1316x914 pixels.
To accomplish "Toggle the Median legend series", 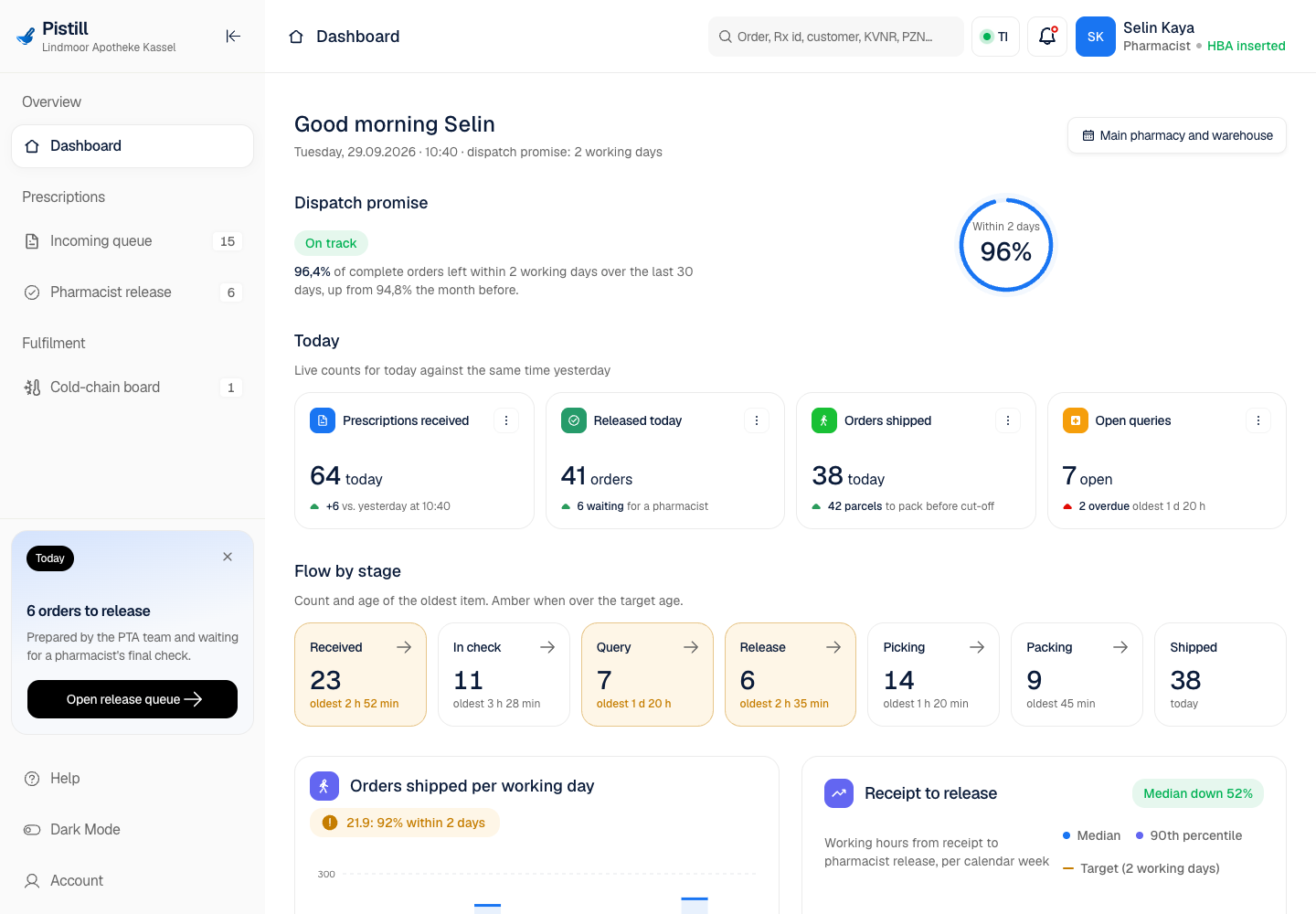I will coord(1092,835).
